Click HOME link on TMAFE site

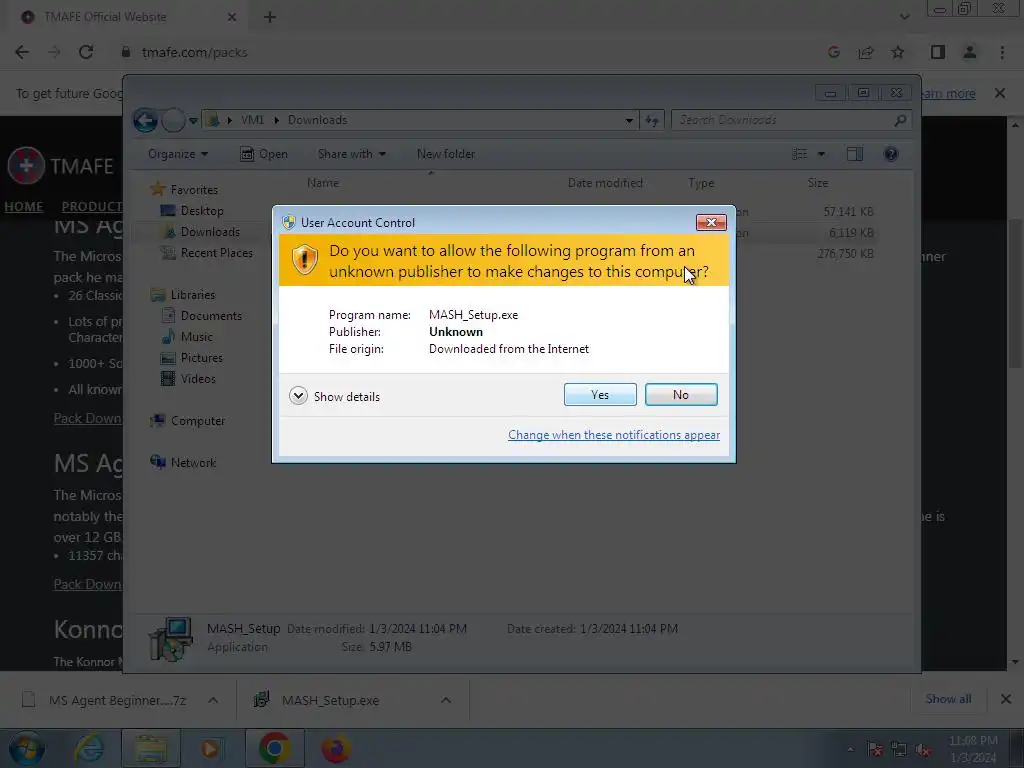(24, 206)
